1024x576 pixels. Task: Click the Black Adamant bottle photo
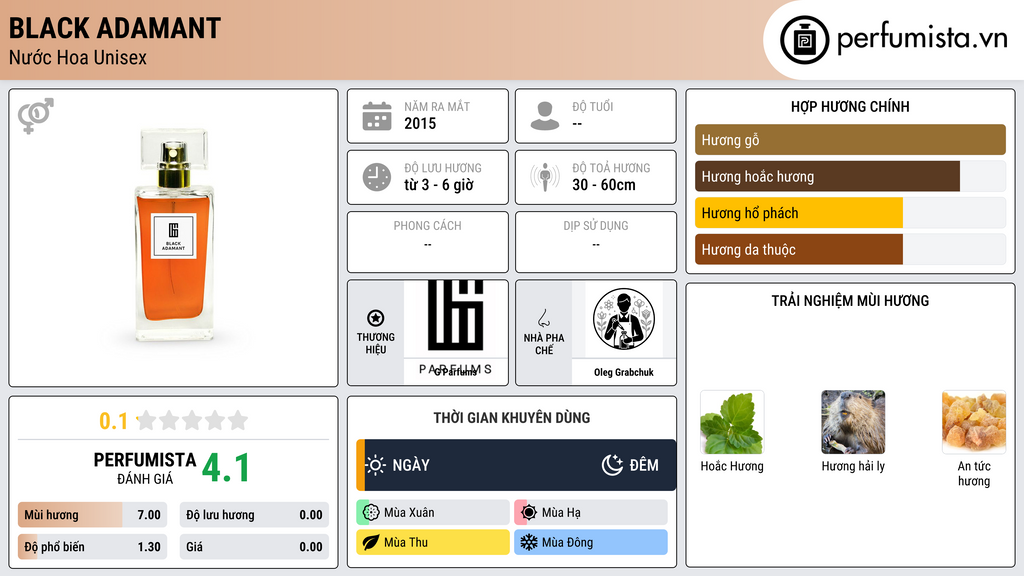point(174,235)
